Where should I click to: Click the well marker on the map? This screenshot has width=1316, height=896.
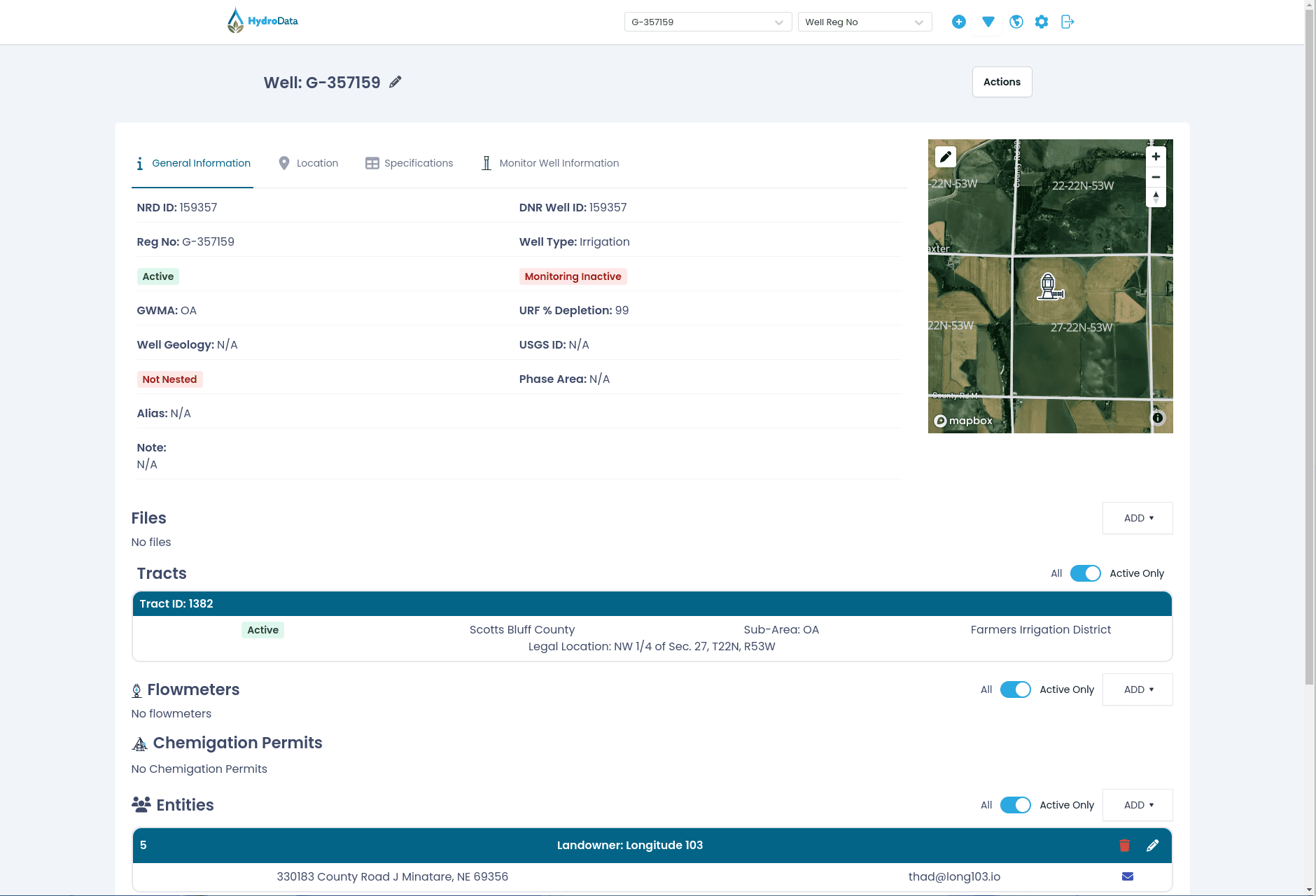tap(1049, 286)
